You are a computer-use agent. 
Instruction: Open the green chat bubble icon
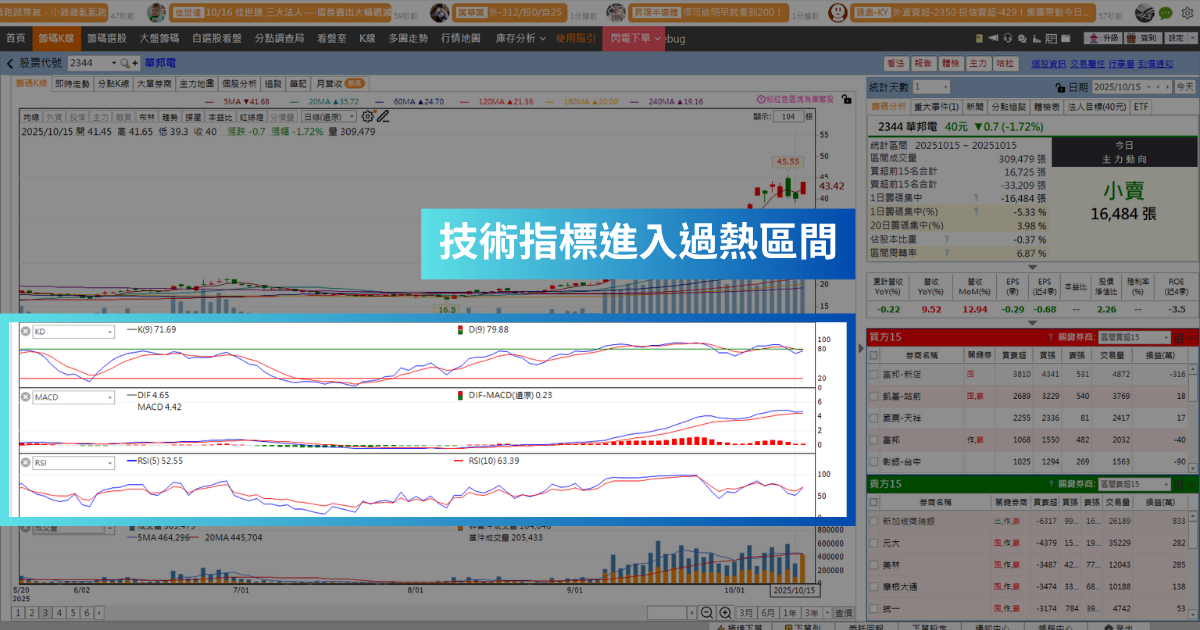tap(1165, 13)
